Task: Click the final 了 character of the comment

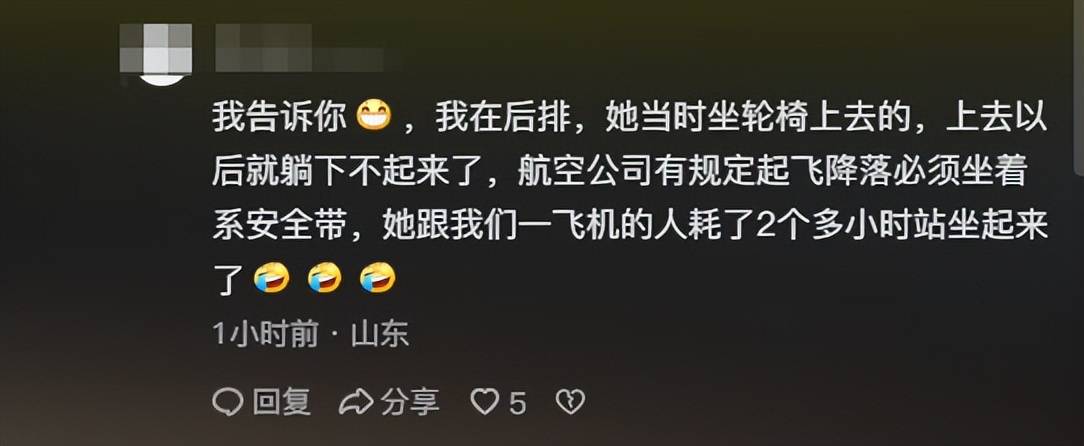Action: (227, 281)
